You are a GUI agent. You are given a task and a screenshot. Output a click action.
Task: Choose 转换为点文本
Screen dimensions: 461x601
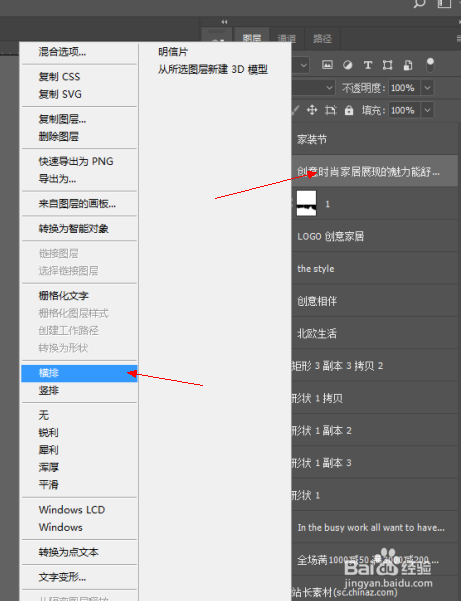point(79,552)
